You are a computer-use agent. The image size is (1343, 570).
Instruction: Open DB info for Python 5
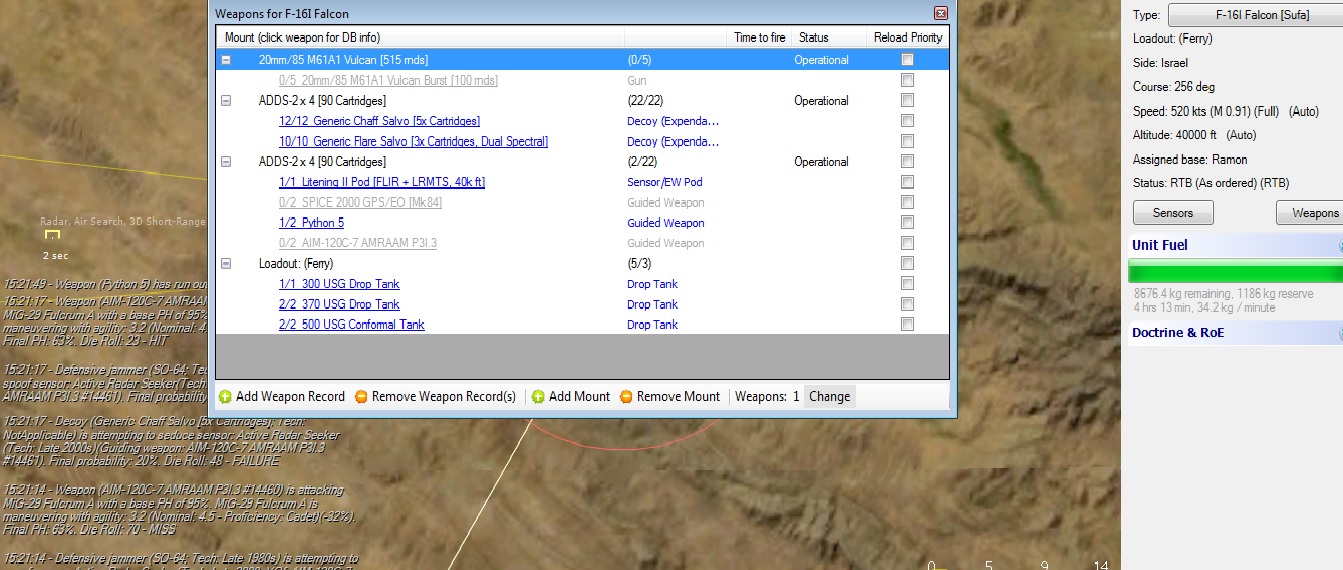point(311,223)
